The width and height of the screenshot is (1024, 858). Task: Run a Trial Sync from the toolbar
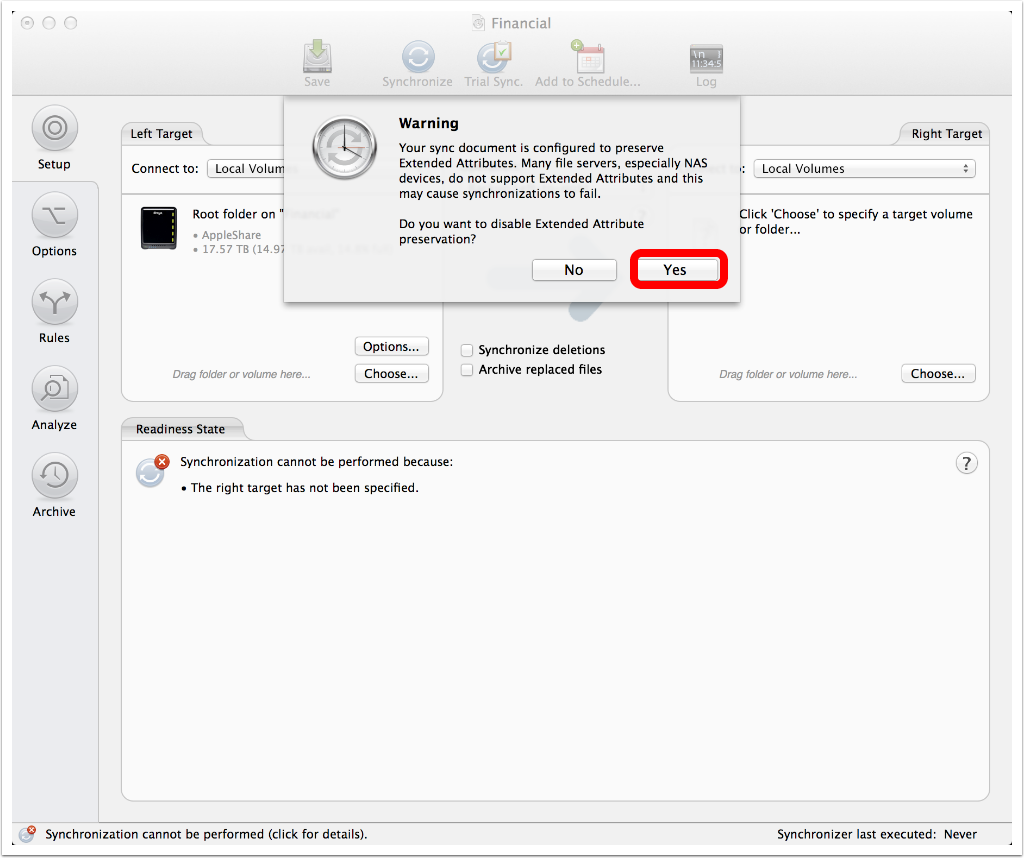click(494, 59)
